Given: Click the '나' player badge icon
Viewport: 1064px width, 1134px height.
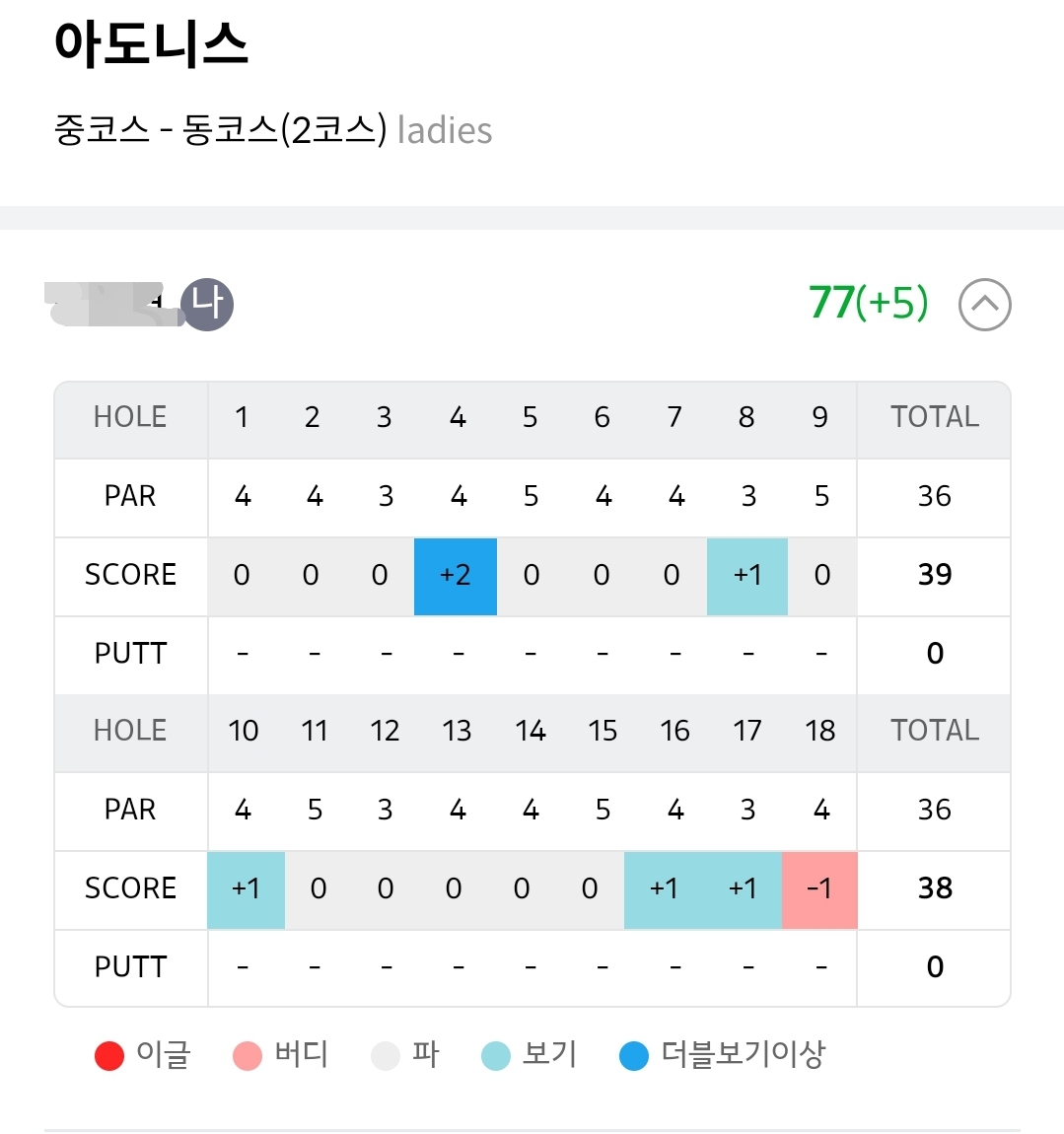Looking at the screenshot, I should [207, 304].
